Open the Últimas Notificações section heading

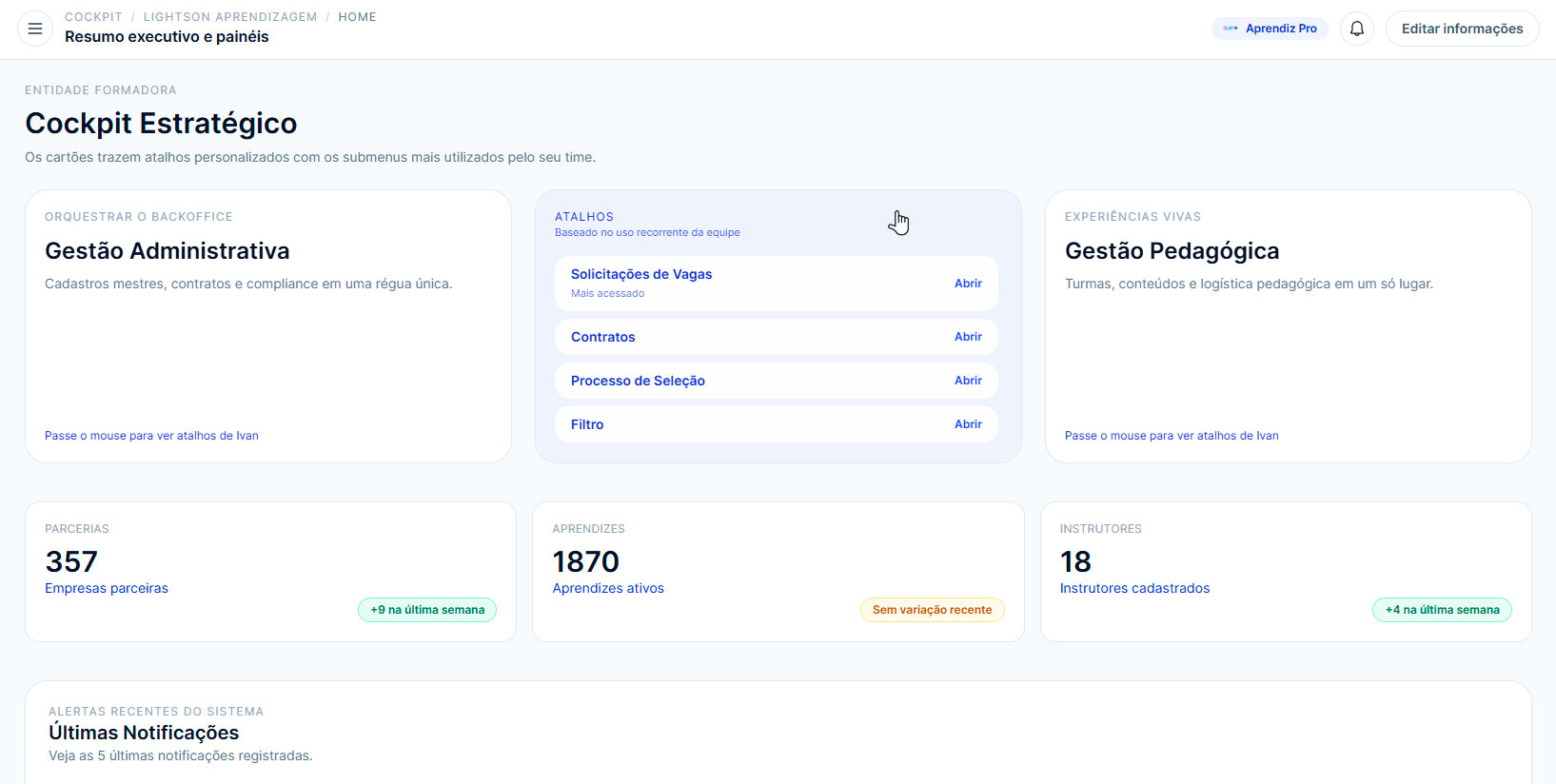(x=144, y=733)
